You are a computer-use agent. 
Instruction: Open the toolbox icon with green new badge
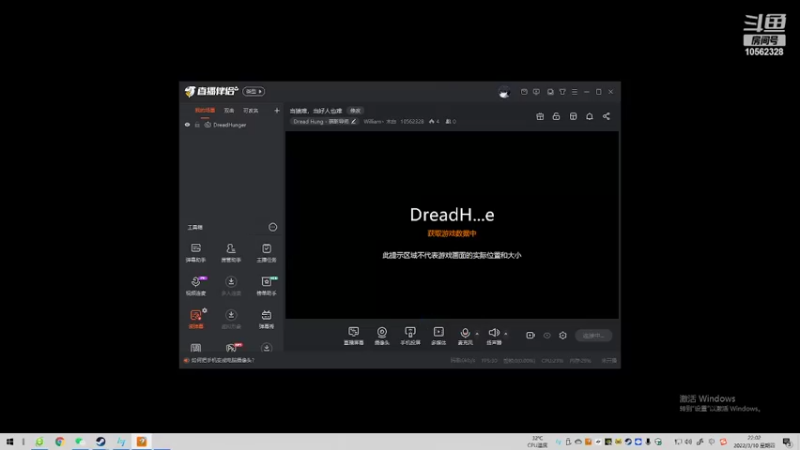click(266, 285)
